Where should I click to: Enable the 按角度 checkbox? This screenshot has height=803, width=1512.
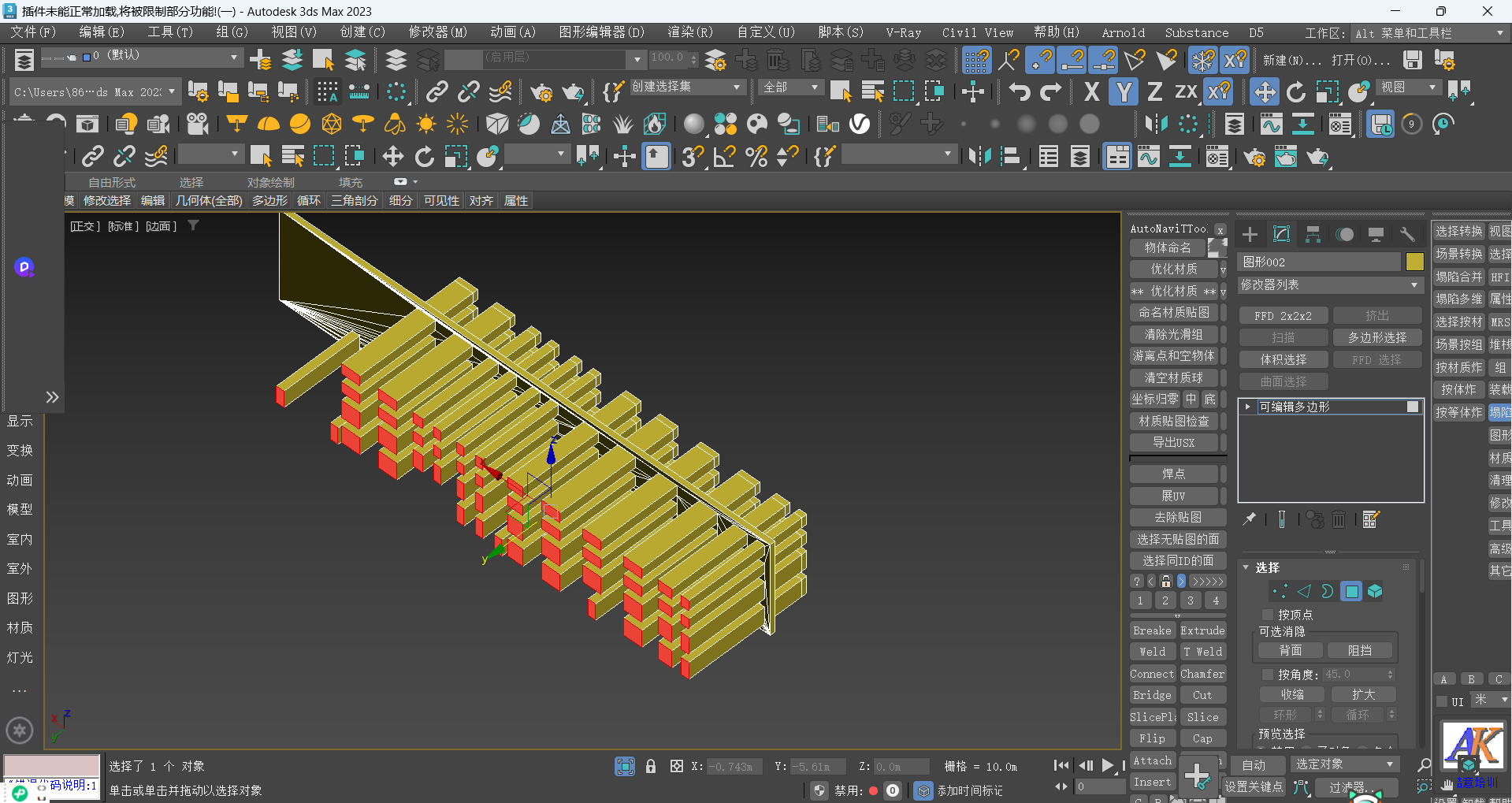pyautogui.click(x=1268, y=675)
